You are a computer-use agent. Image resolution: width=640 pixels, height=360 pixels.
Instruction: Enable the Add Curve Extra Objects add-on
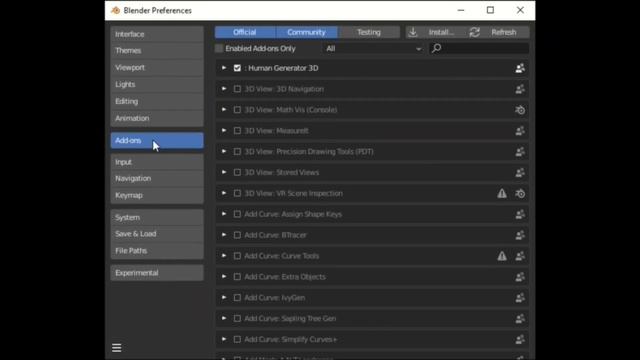point(237,277)
